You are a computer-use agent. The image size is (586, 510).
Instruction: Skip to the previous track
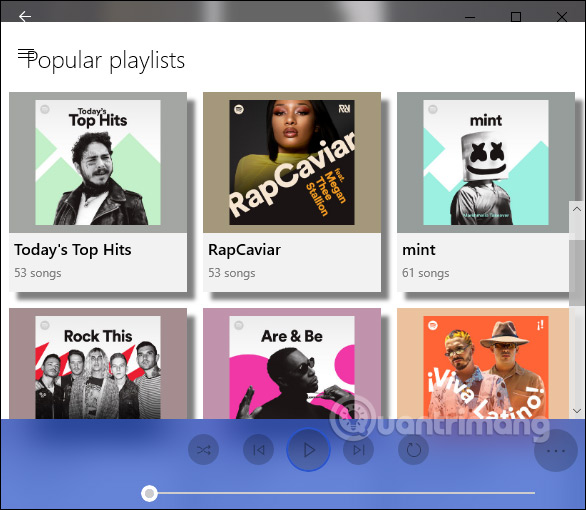click(258, 450)
